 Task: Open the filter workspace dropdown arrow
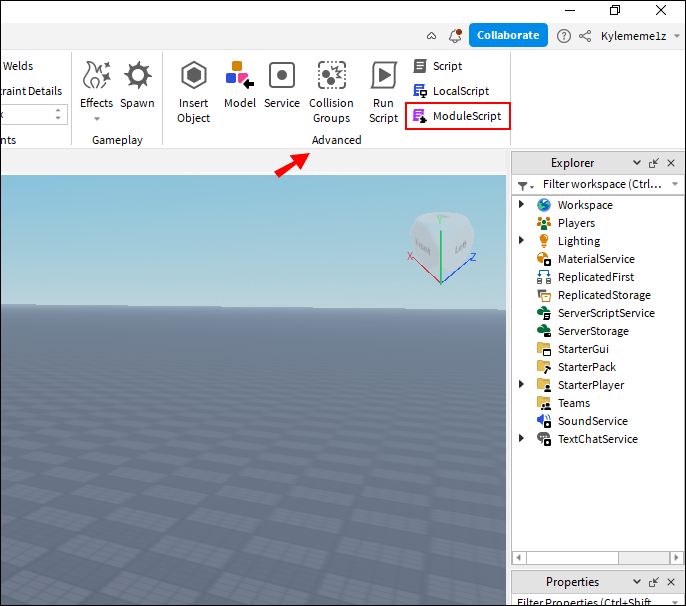pyautogui.click(x=675, y=184)
